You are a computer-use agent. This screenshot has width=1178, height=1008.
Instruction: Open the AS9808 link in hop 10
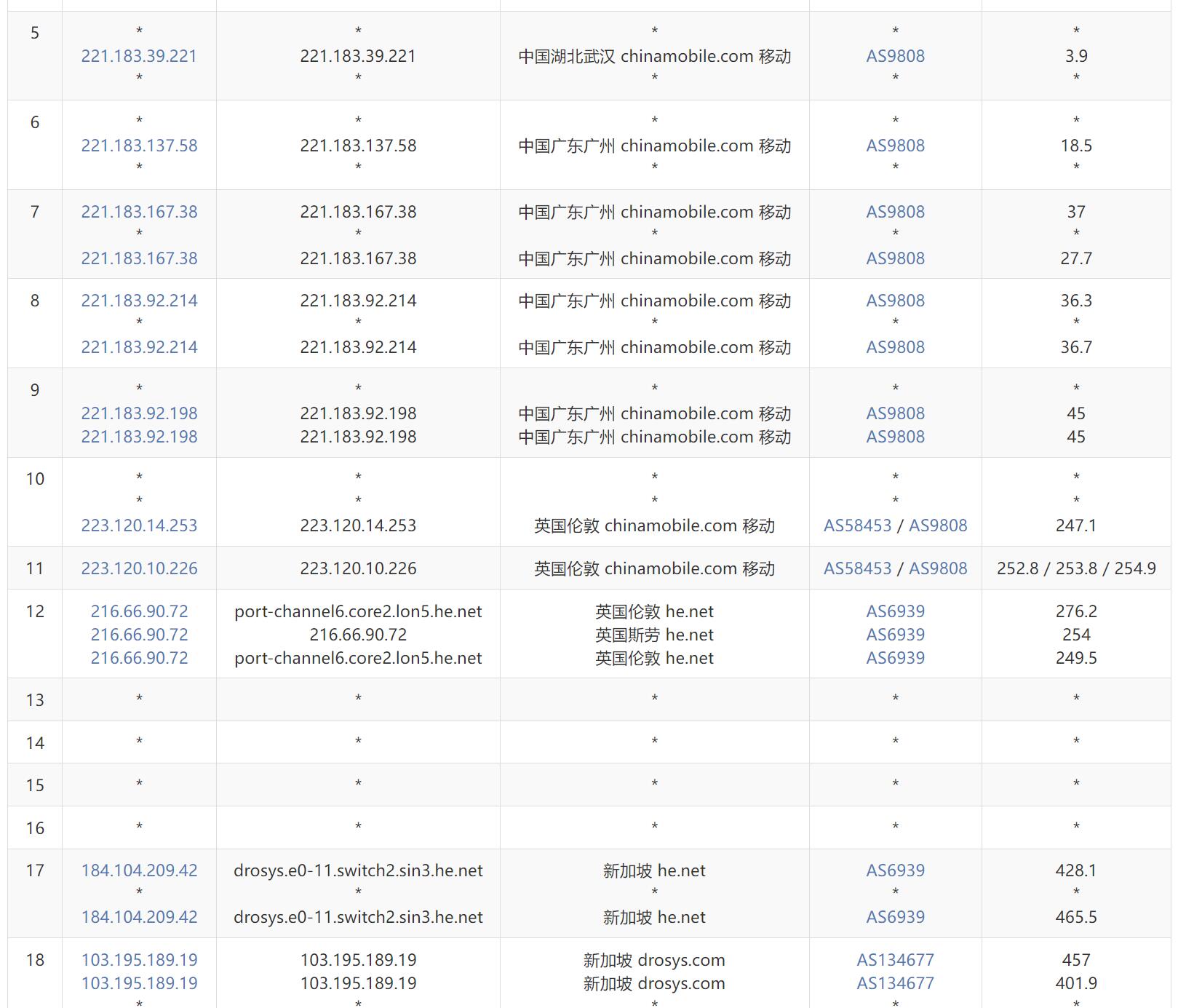[938, 525]
